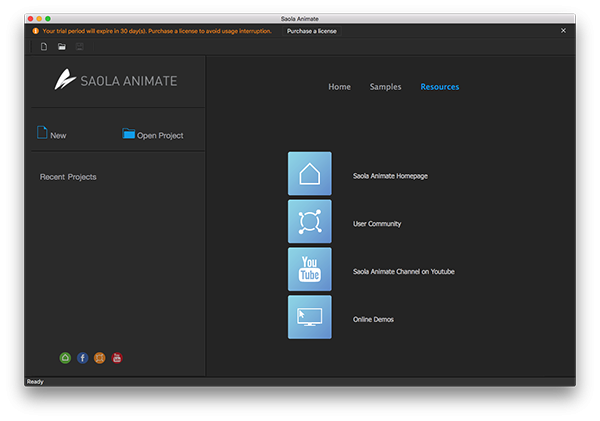This screenshot has width=600, height=421.
Task: Click green homepage icon at sidebar bottom
Action: (65, 358)
